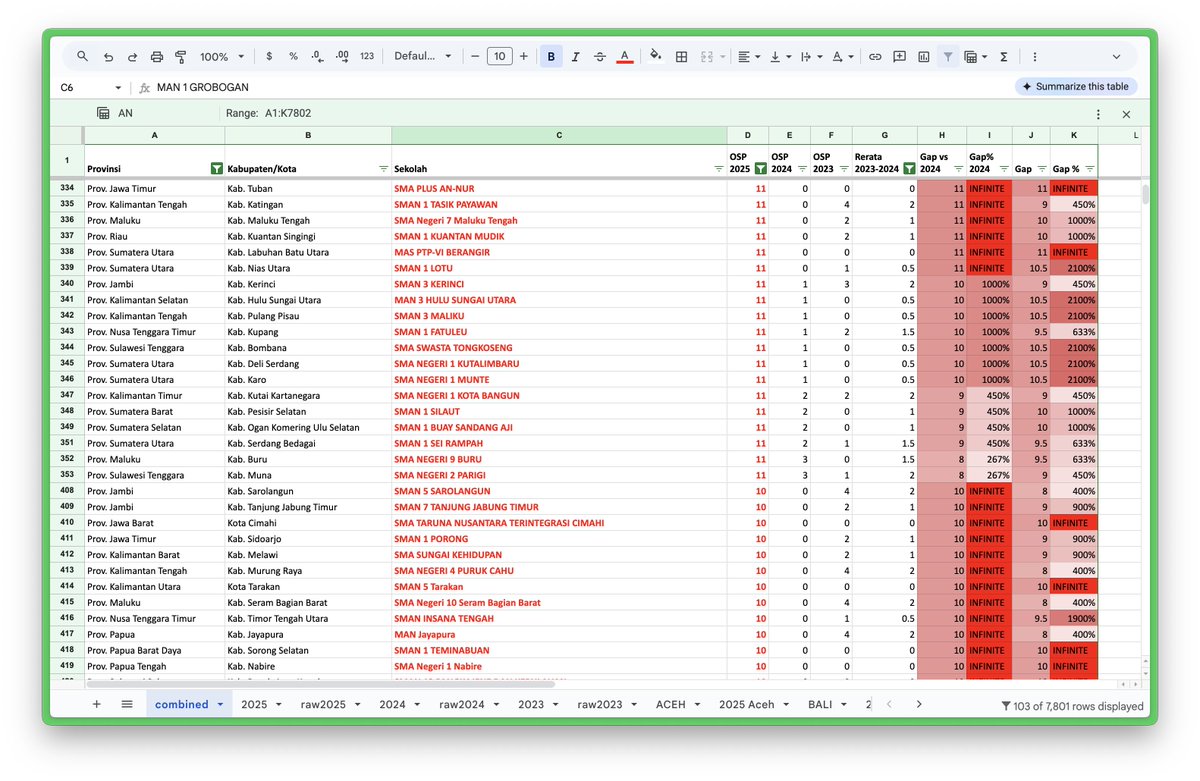1200x781 pixels.
Task: Open text rotation dropdown
Action: (x=842, y=57)
